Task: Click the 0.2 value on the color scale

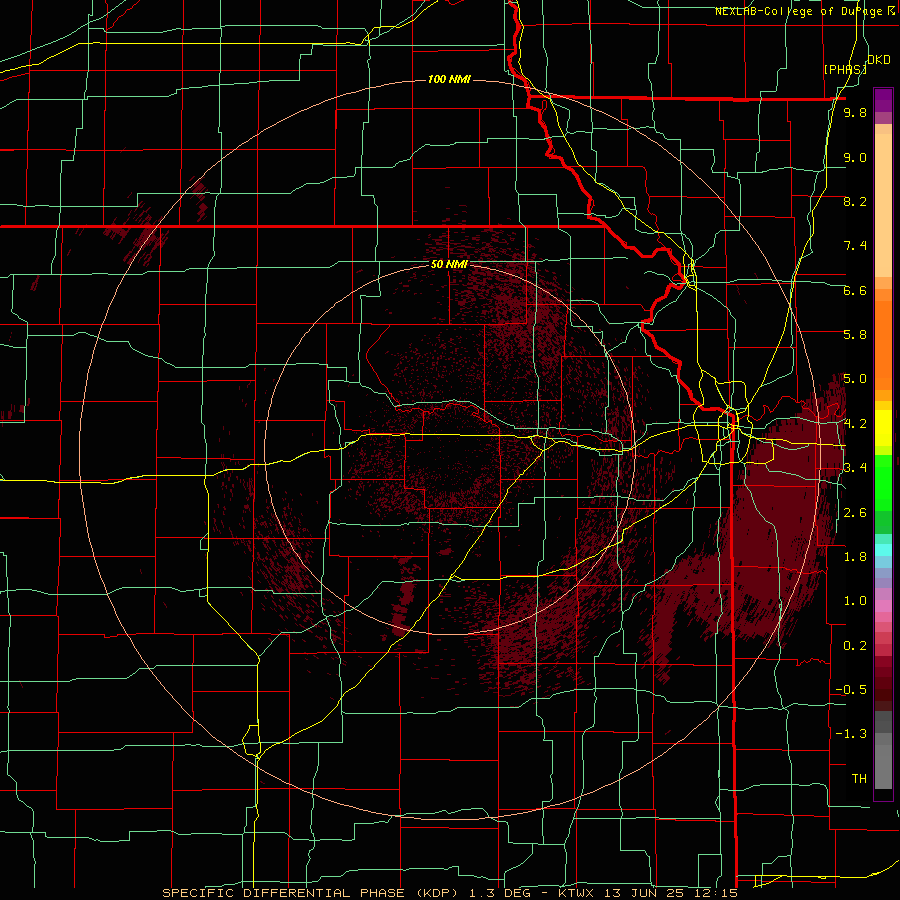Action: point(855,646)
